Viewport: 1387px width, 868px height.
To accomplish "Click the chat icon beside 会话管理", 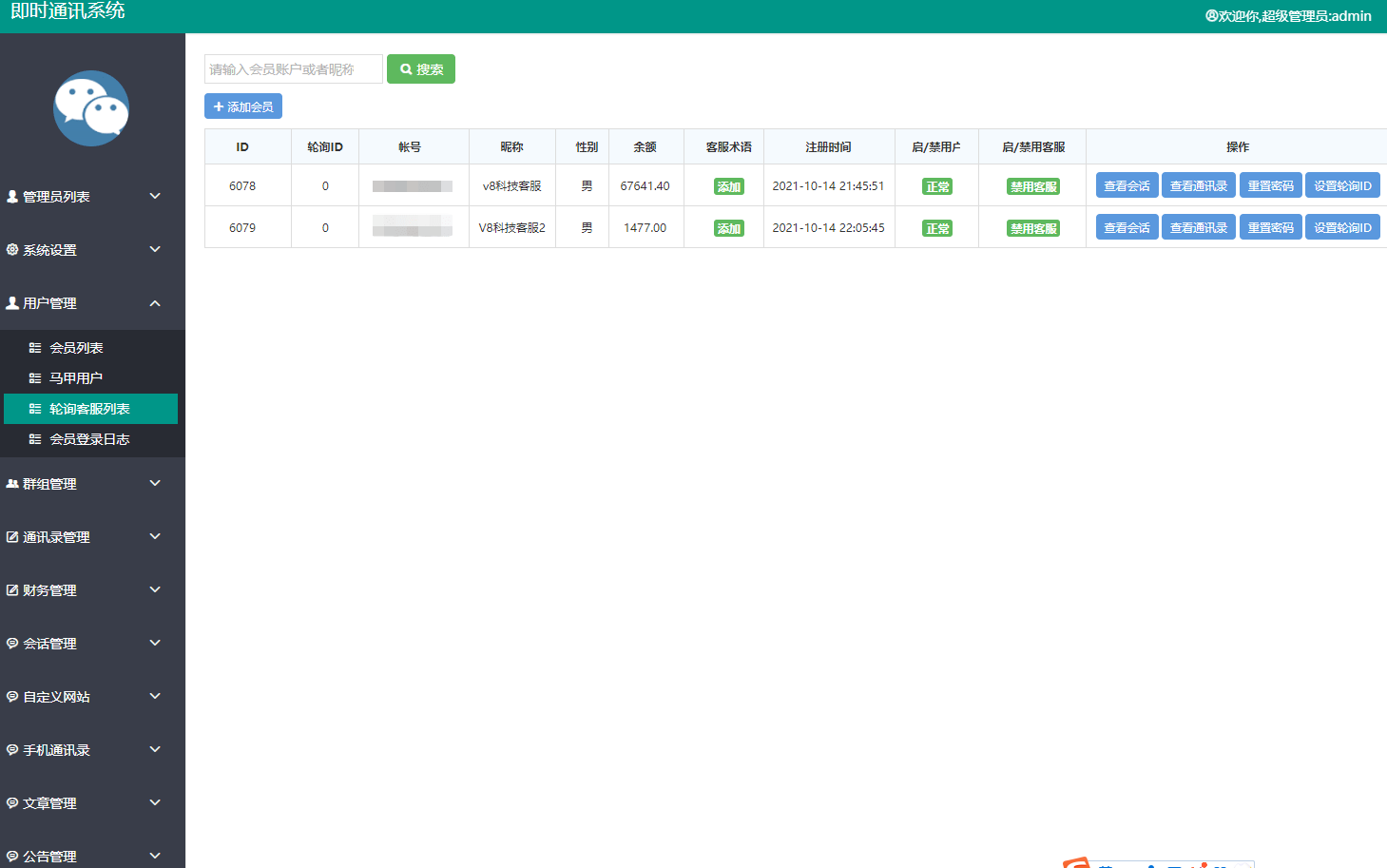I will [12, 644].
